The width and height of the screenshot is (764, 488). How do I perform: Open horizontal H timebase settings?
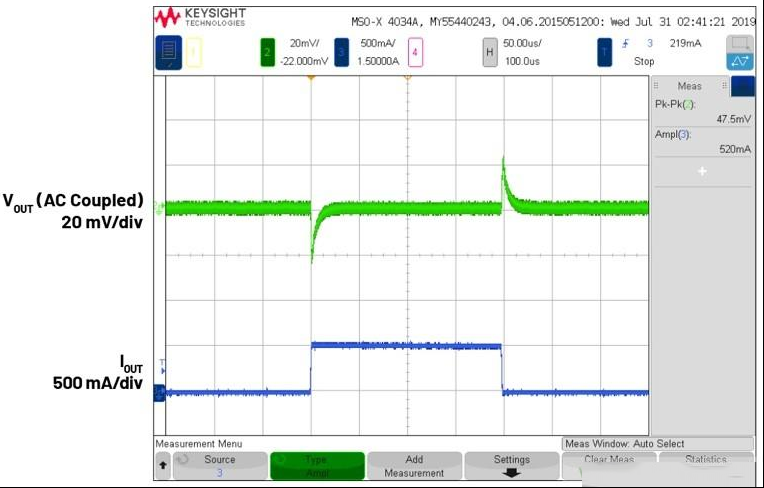click(x=490, y=52)
